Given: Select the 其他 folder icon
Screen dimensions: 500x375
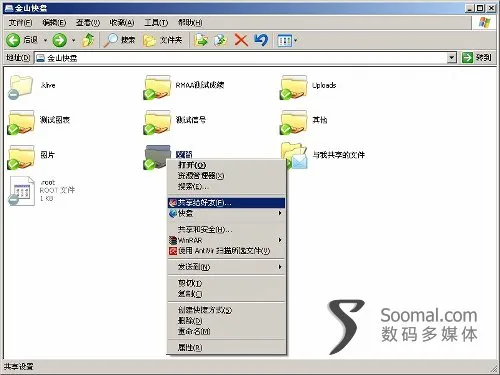Looking at the screenshot, I should (x=293, y=122).
